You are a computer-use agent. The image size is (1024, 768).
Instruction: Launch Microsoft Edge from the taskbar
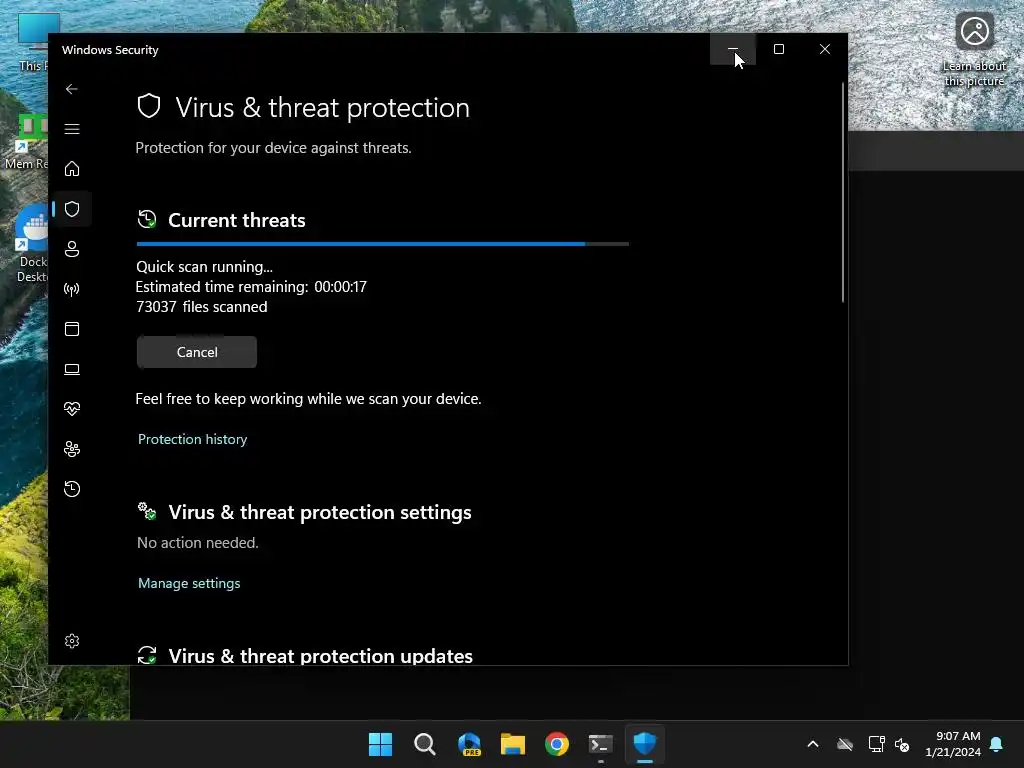(469, 744)
